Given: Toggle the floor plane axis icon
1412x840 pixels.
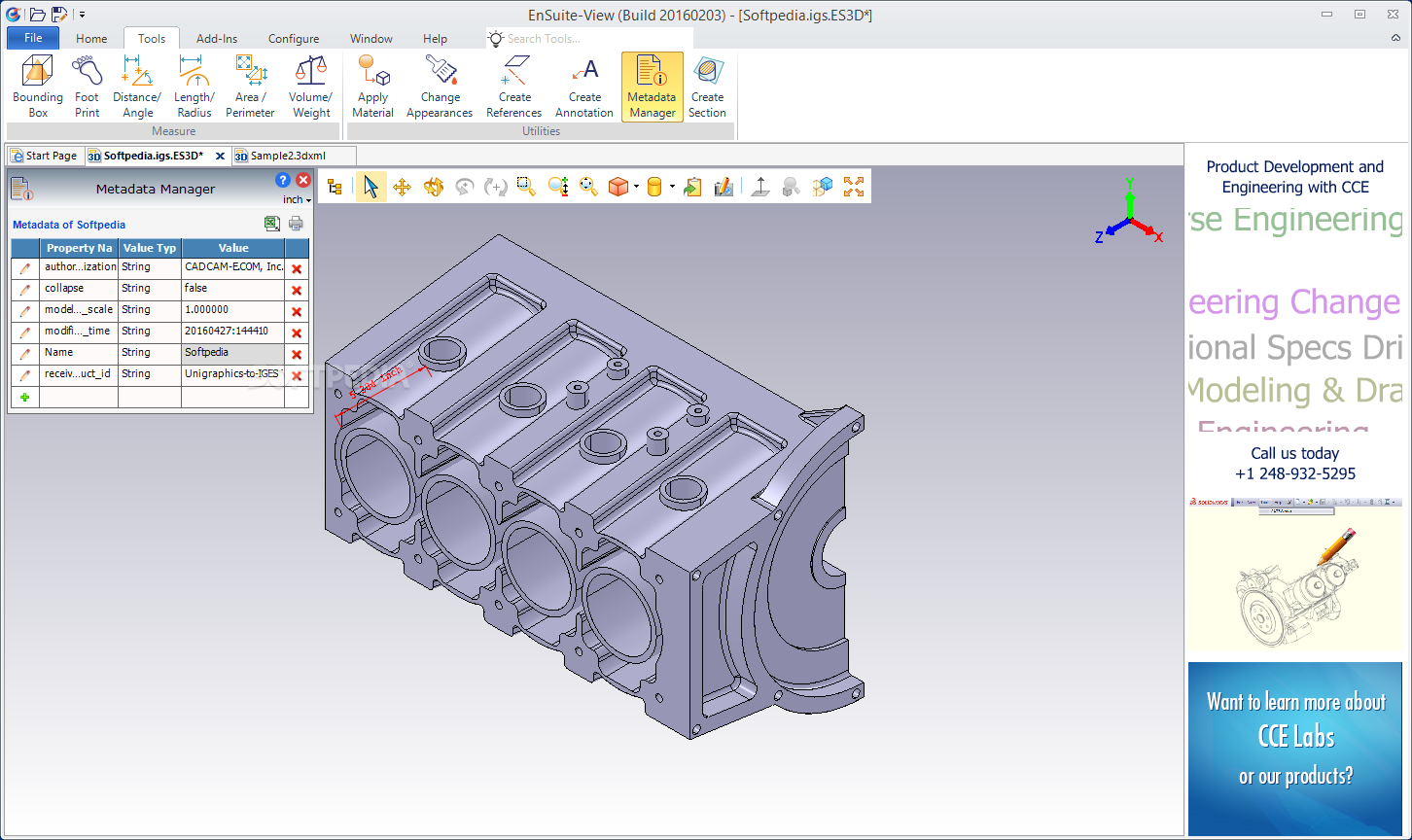Looking at the screenshot, I should [760, 187].
